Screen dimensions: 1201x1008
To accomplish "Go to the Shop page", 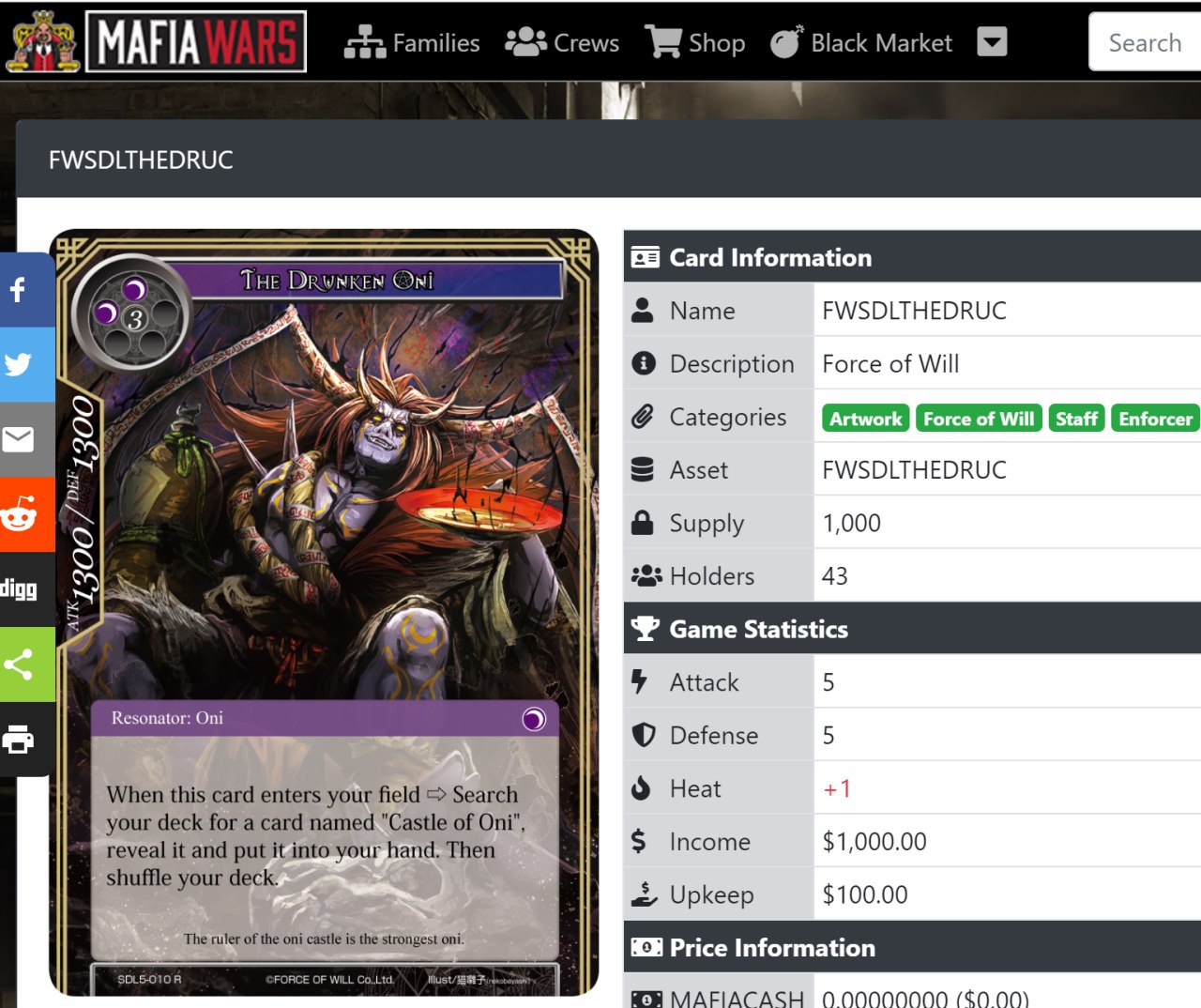I will pos(695,43).
